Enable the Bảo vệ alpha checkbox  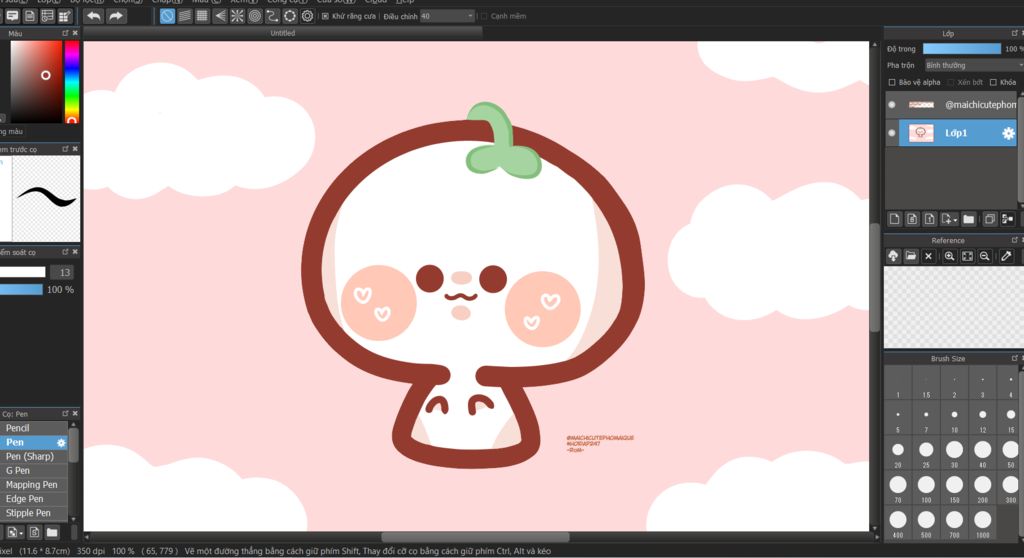click(x=892, y=82)
